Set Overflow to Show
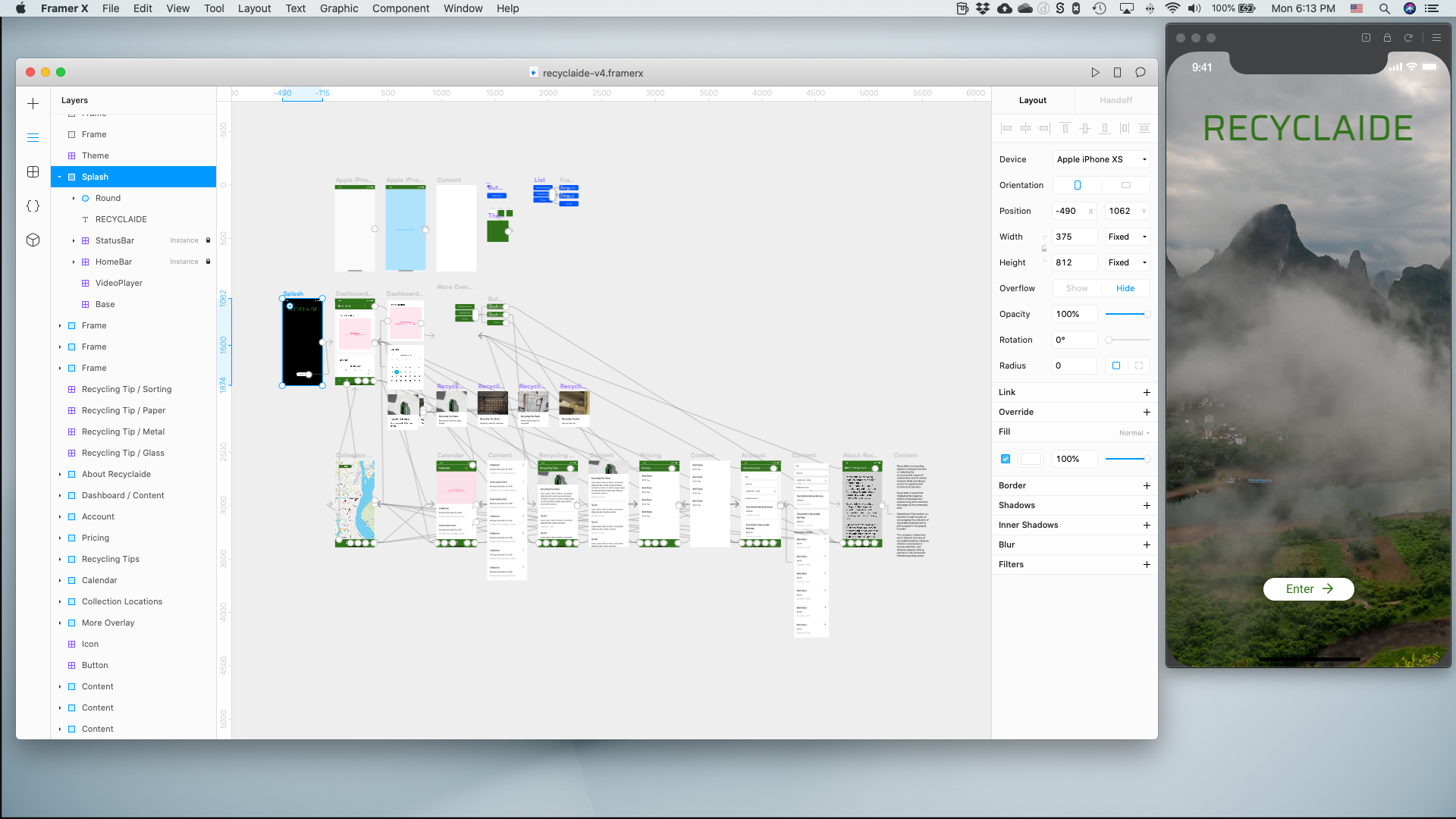1456x819 pixels. pos(1076,289)
